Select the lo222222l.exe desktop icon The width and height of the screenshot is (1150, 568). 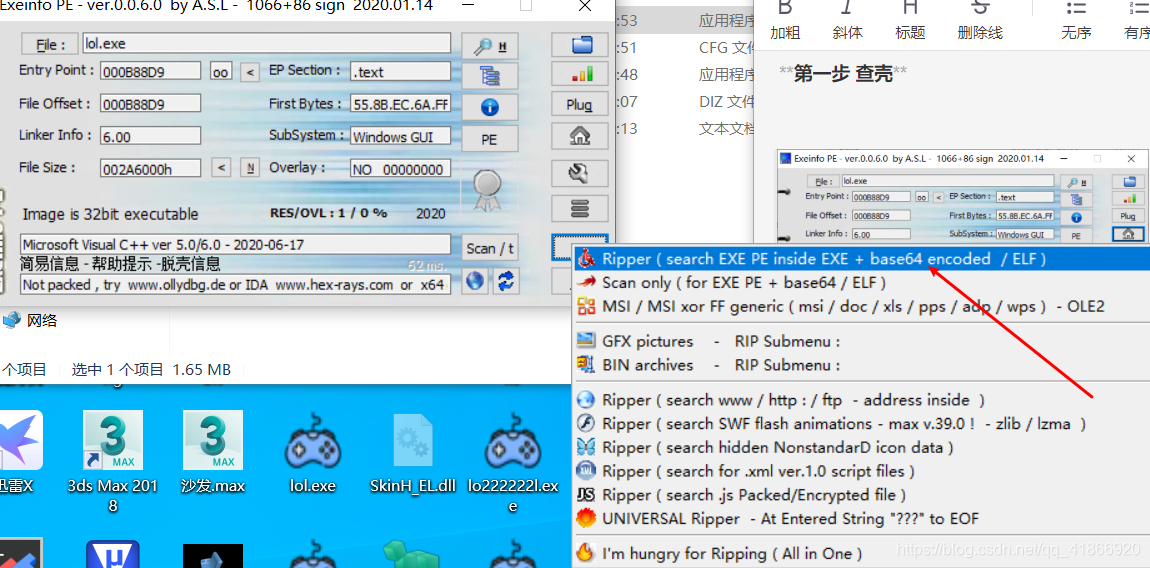513,462
